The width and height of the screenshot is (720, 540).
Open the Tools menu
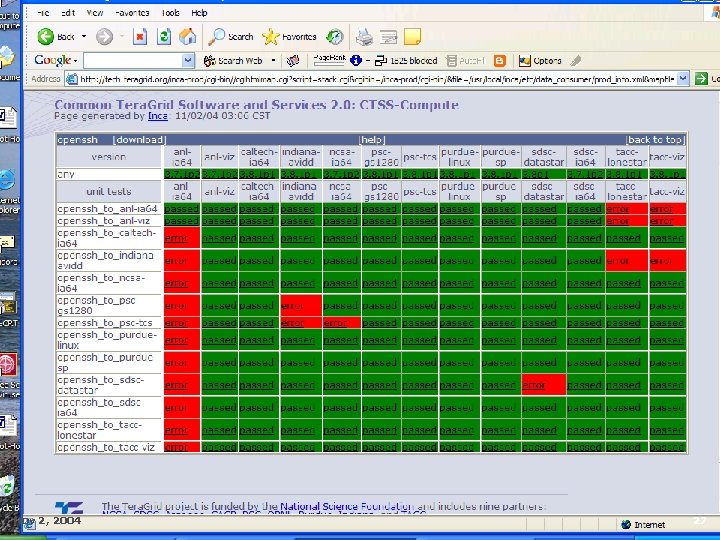click(x=170, y=13)
